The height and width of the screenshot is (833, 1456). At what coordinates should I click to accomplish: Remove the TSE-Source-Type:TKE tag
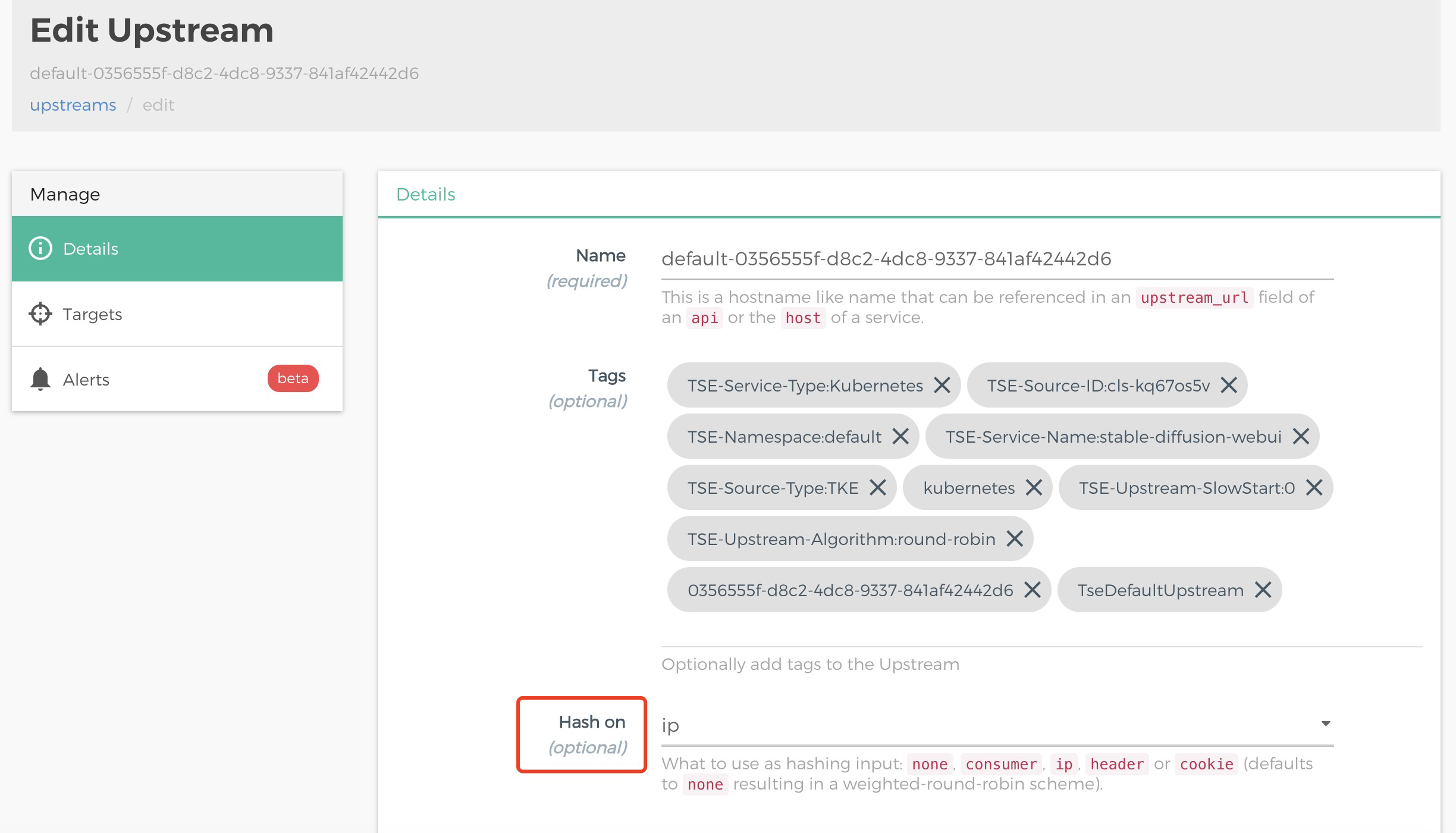[x=878, y=488]
